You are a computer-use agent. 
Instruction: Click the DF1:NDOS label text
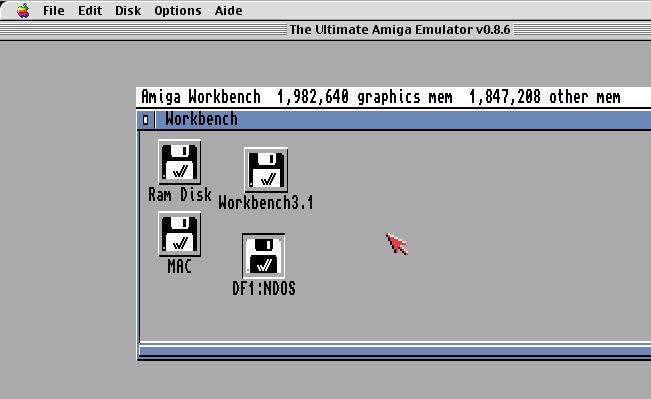(x=264, y=288)
